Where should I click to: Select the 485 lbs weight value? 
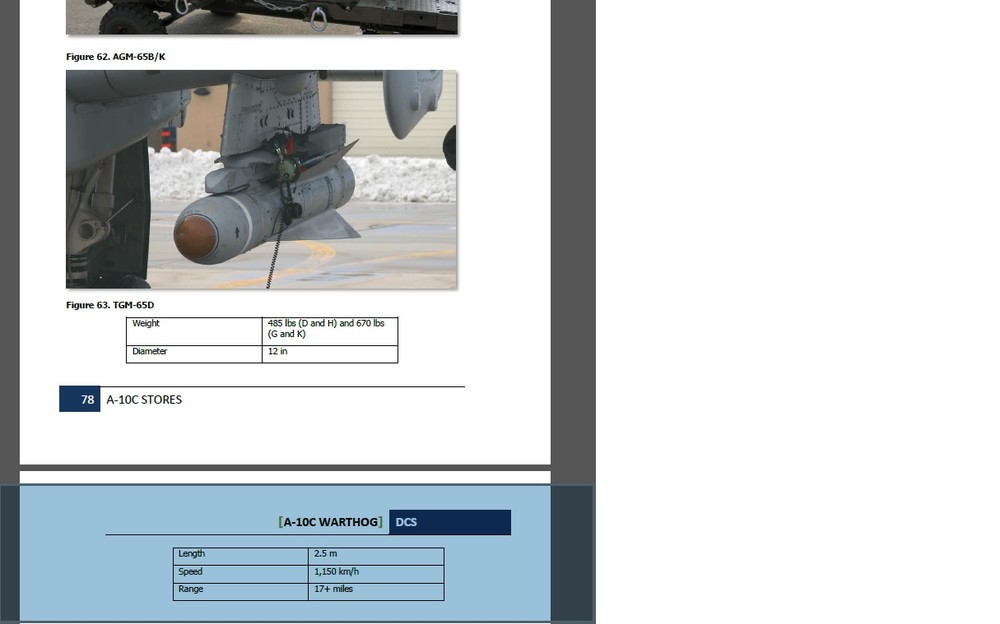pos(322,323)
